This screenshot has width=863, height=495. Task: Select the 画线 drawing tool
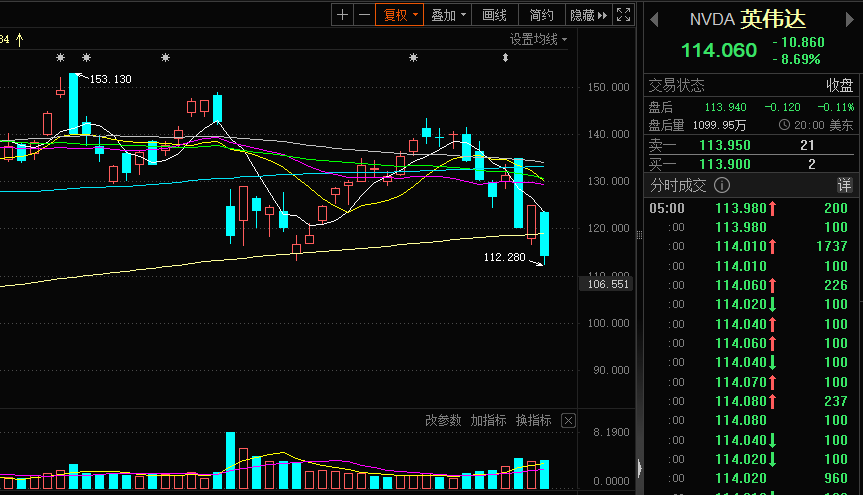pos(495,14)
